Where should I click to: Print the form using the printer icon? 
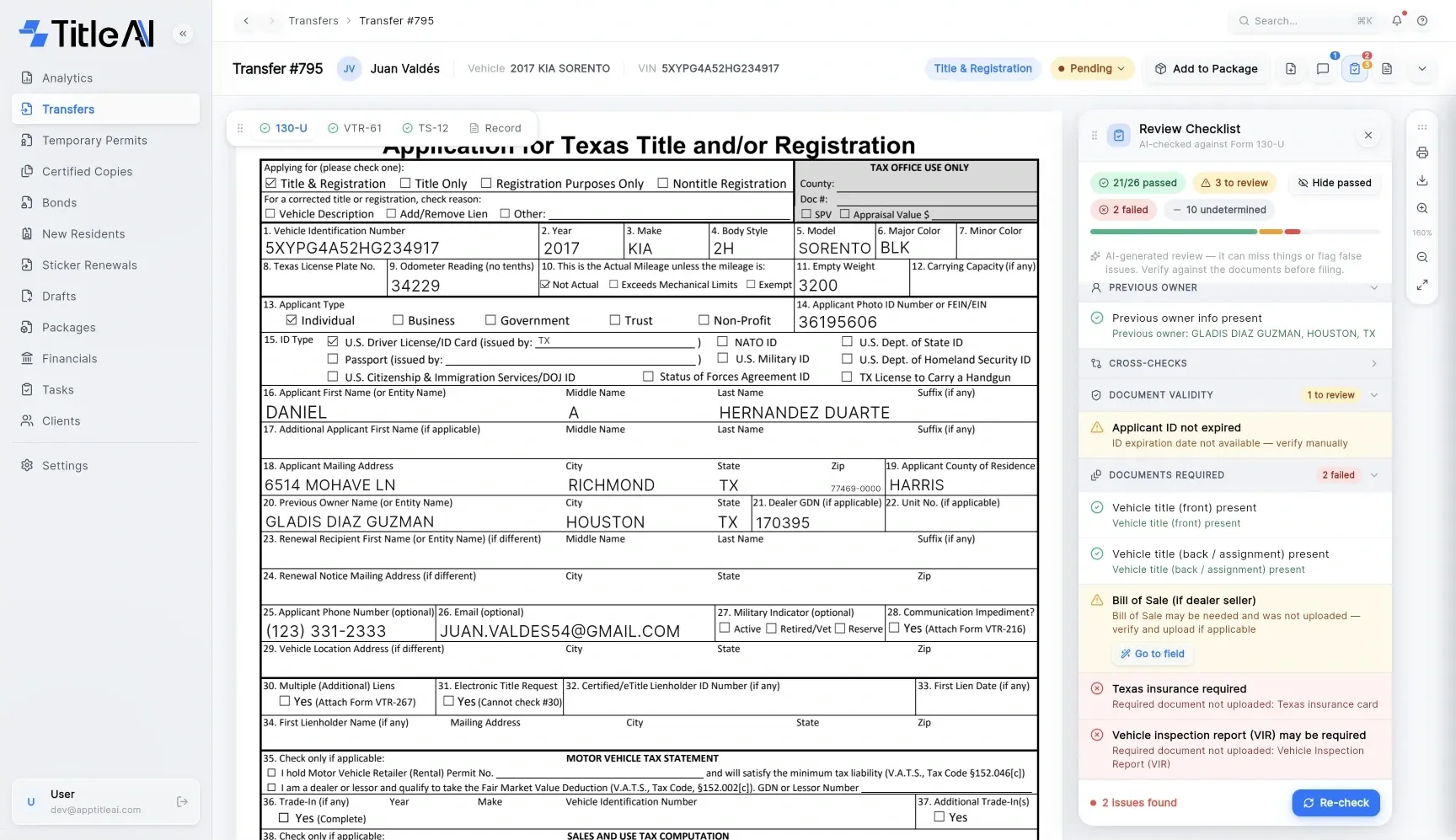[1422, 152]
